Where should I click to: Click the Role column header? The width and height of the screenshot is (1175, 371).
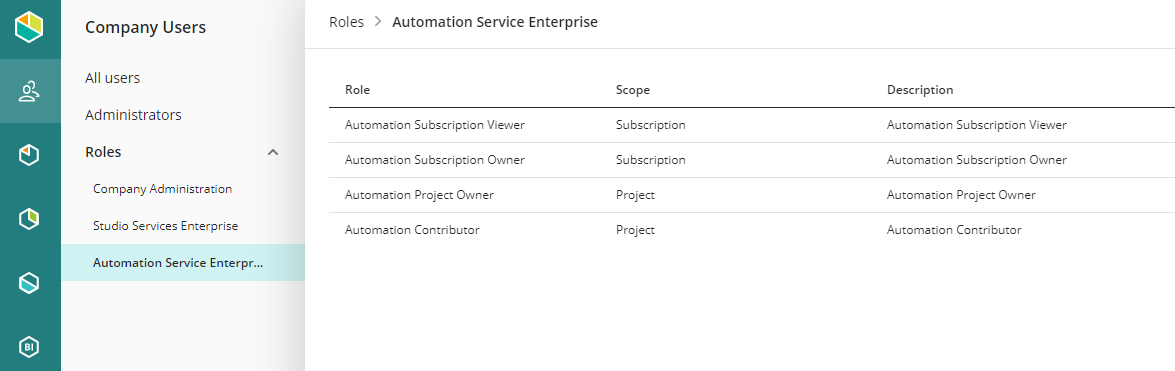(357, 90)
